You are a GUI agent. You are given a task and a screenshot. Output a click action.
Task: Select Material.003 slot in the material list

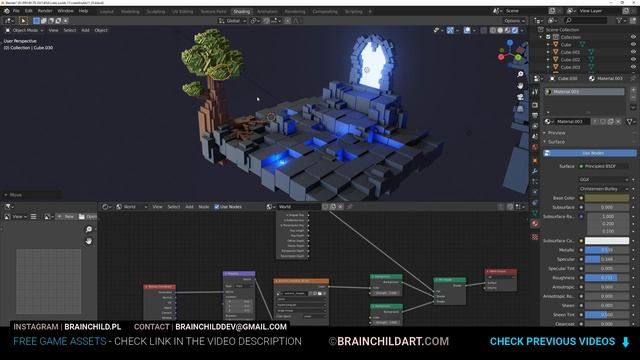584,92
